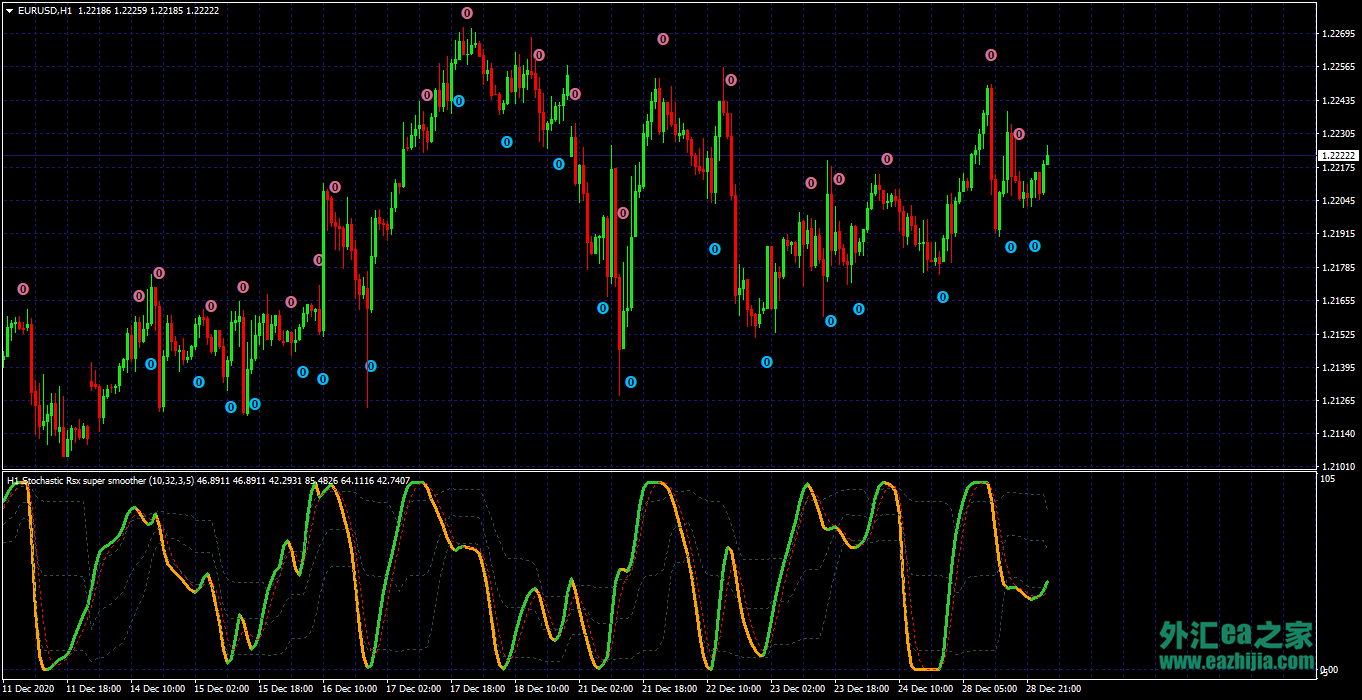The height and width of the screenshot is (700, 1362).
Task: Click the blue signal marker below the 22 Dec low
Action: (x=767, y=362)
